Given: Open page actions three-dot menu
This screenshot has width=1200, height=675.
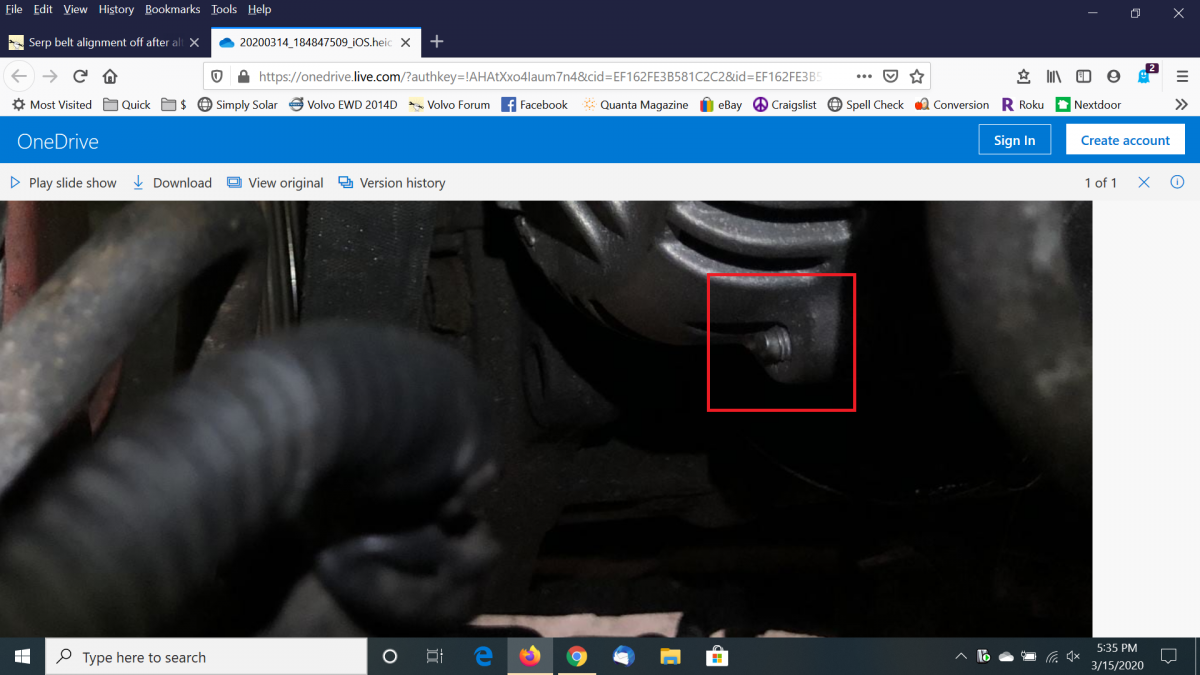Looking at the screenshot, I should (x=864, y=76).
